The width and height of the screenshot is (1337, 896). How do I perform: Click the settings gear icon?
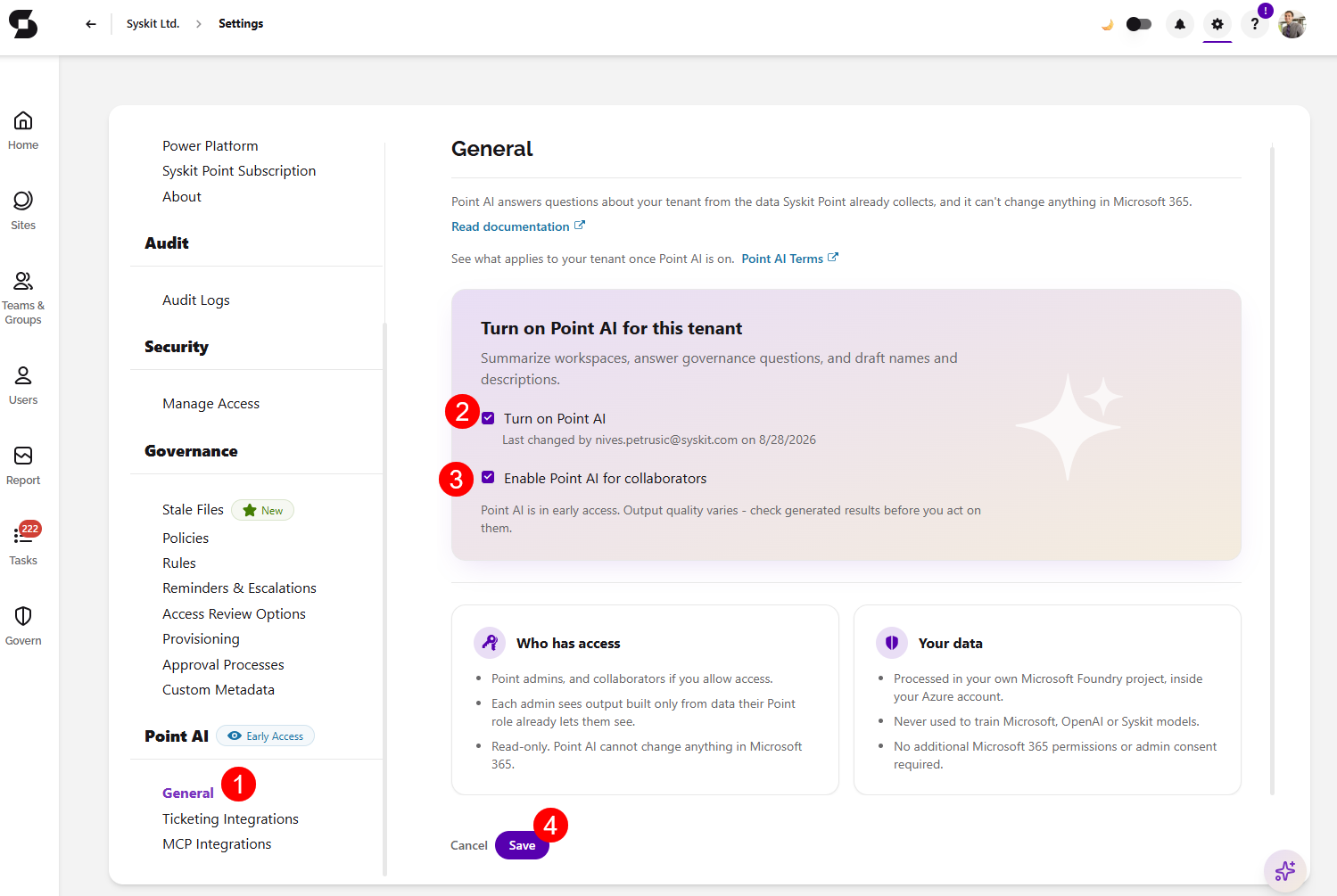(1217, 24)
